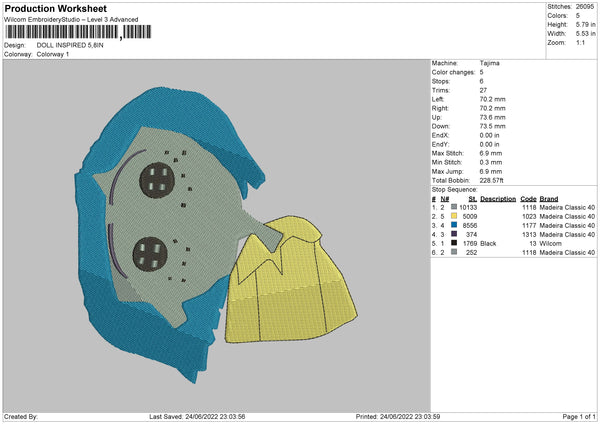The image size is (600, 424).
Task: Click the EndX value 0.00 in
Action: 489,135
